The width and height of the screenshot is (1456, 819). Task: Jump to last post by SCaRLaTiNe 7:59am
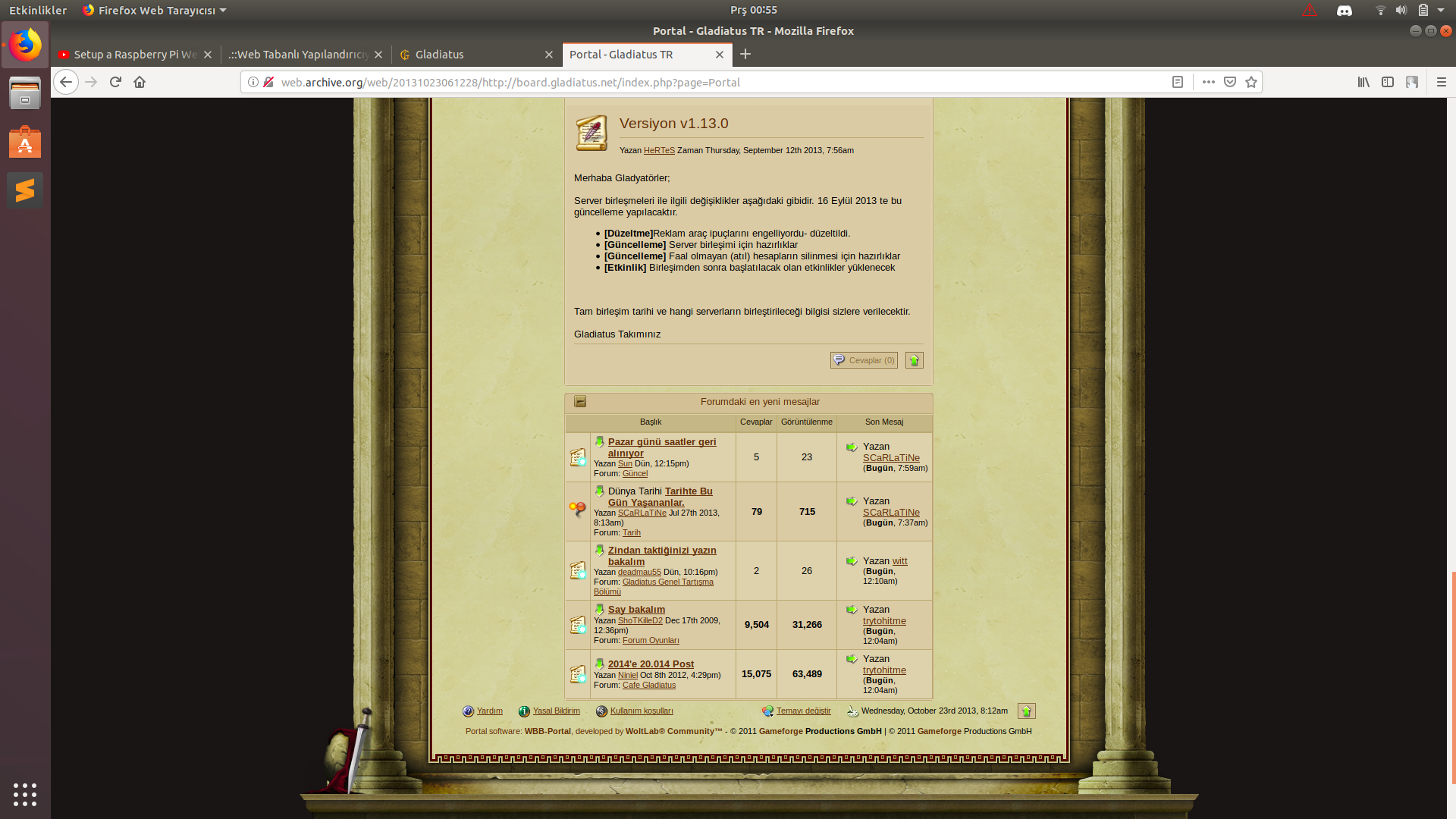click(x=852, y=447)
